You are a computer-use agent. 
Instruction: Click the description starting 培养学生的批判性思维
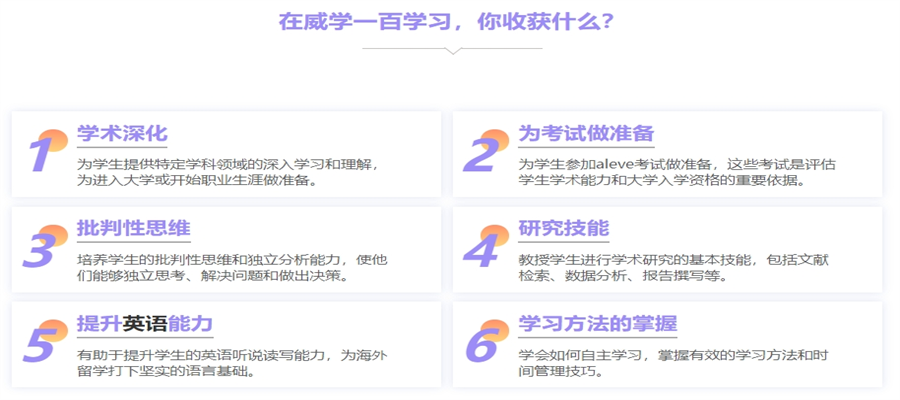point(232,267)
